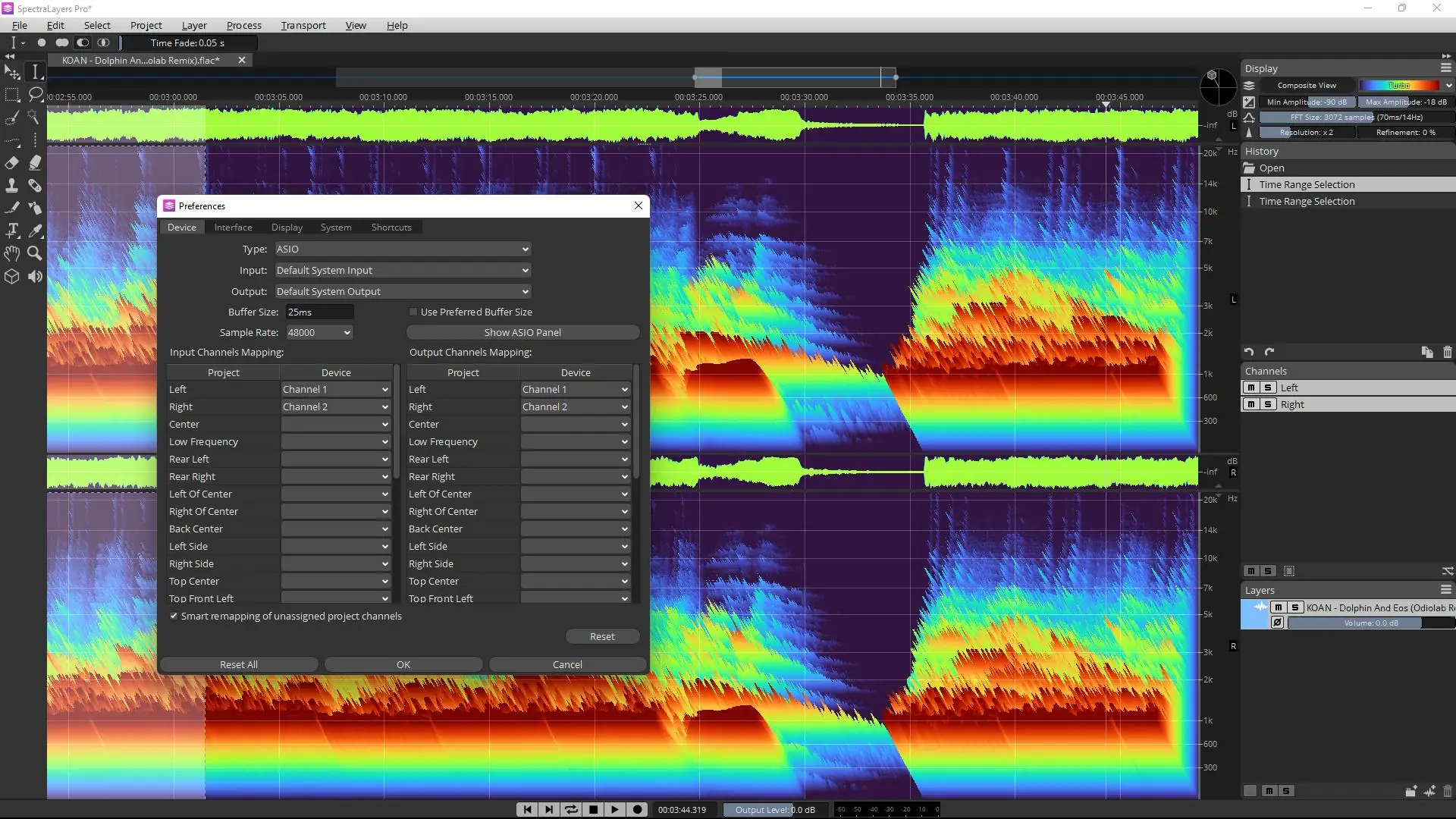Enable Use Preferred Buffer Size checkbox
Image resolution: width=1456 pixels, height=819 pixels.
click(413, 312)
